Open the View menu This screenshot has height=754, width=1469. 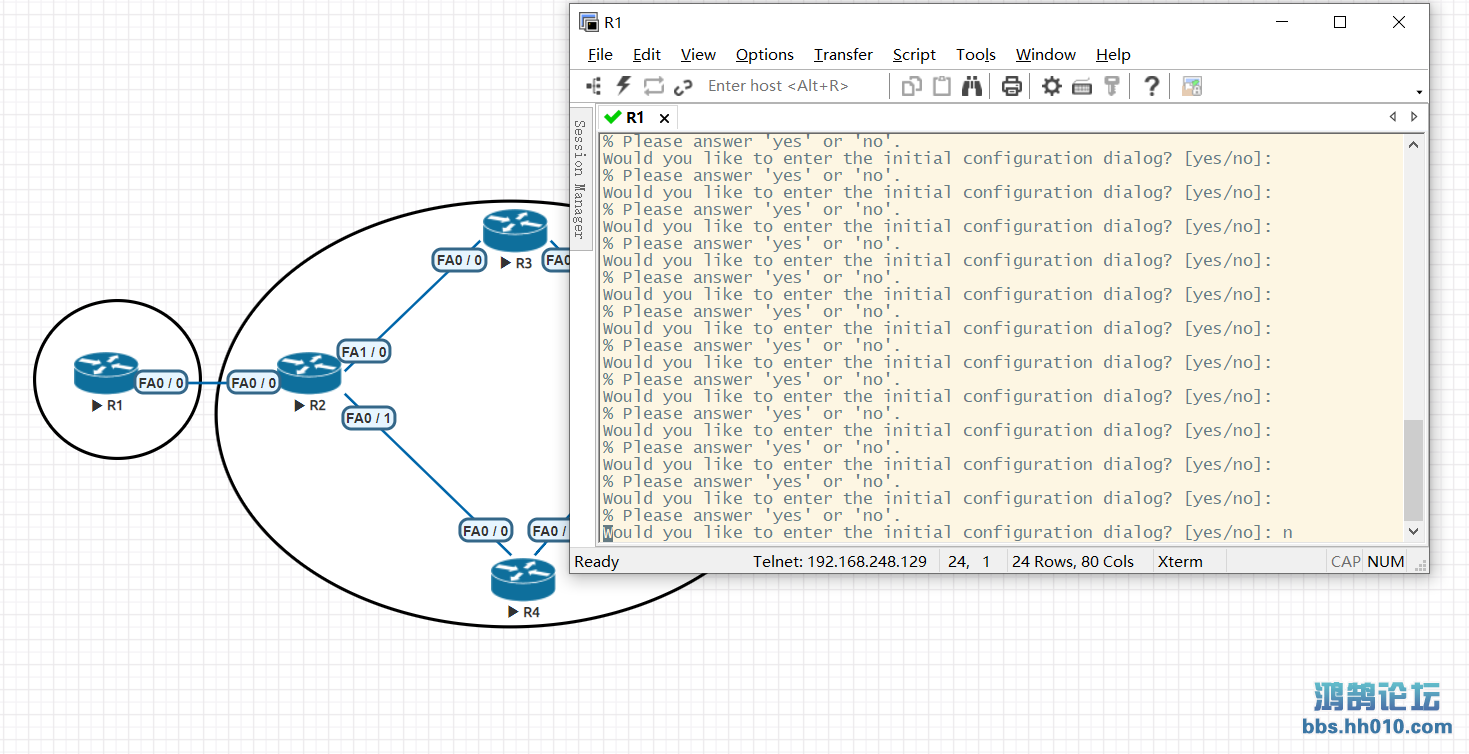(698, 55)
